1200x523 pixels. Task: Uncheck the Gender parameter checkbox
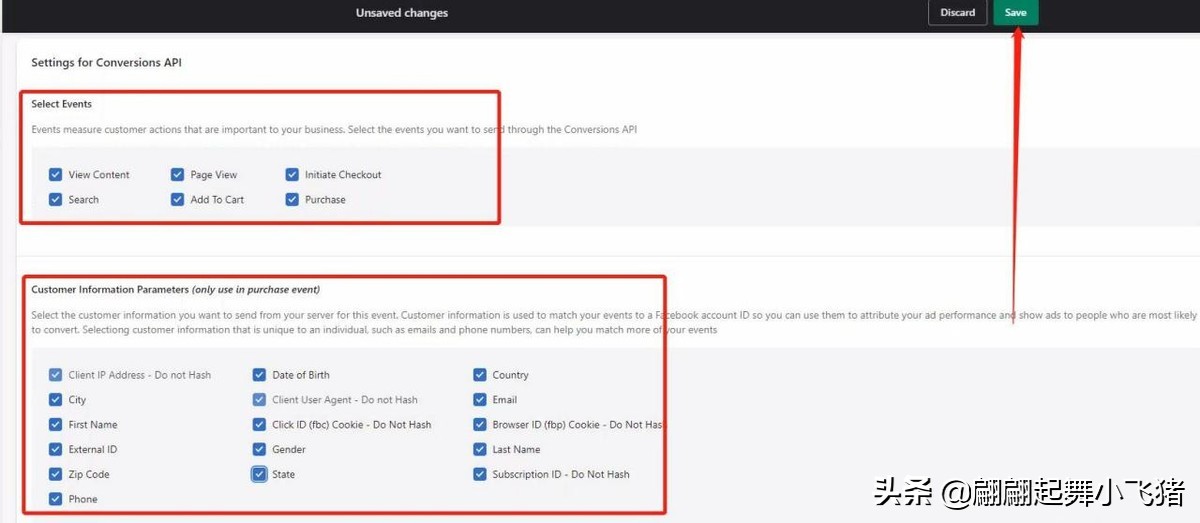(x=260, y=450)
